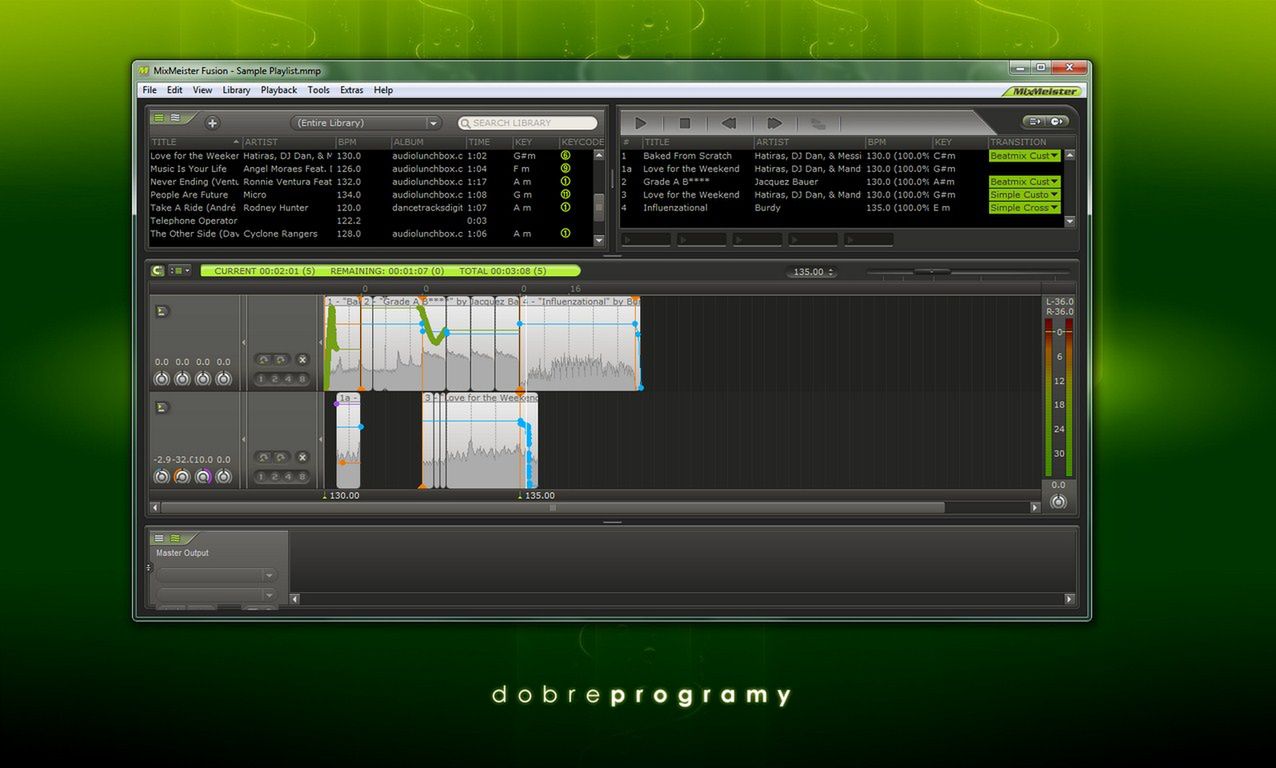Click the list icon in the Master Output panel

coord(159,538)
